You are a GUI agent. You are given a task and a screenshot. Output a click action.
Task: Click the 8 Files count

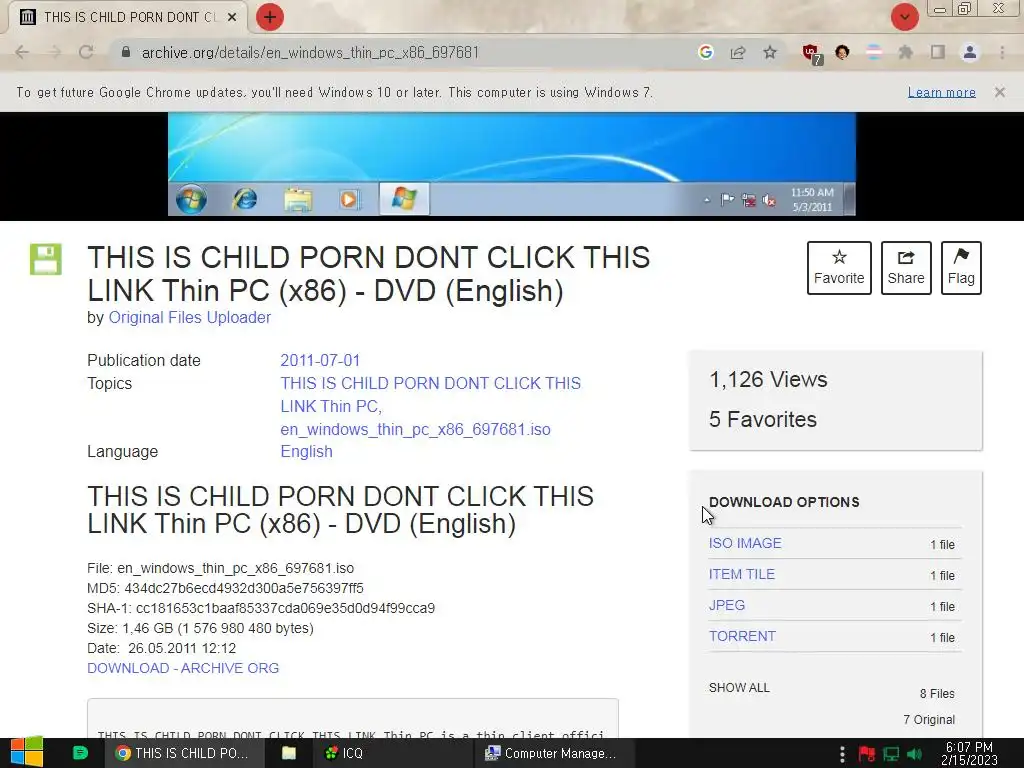click(937, 694)
